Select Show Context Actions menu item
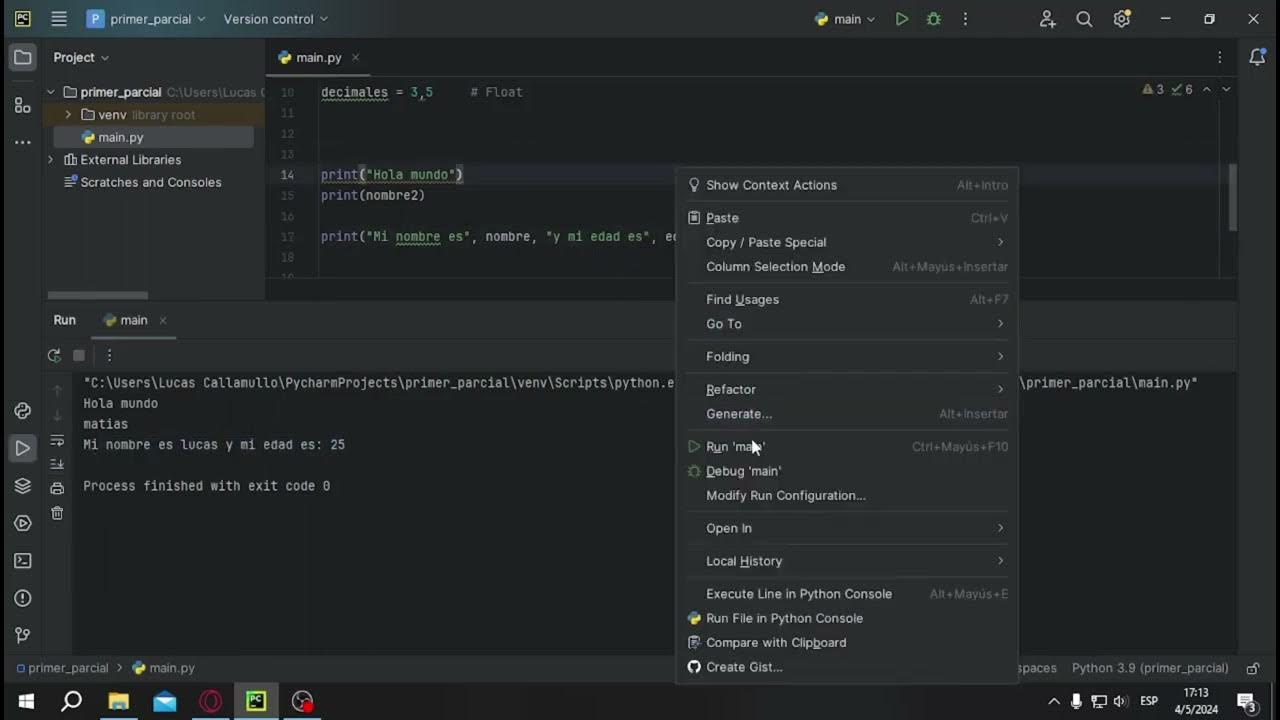The height and width of the screenshot is (720, 1280). coord(847,185)
